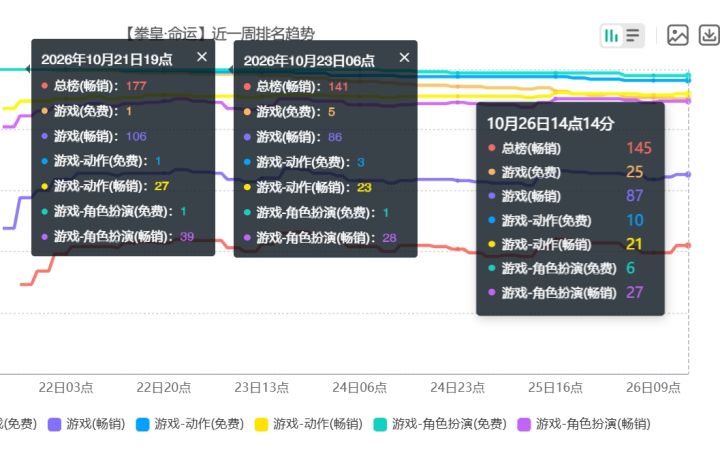Toggle the 游戏-动作(畅销) legend series

click(309, 424)
